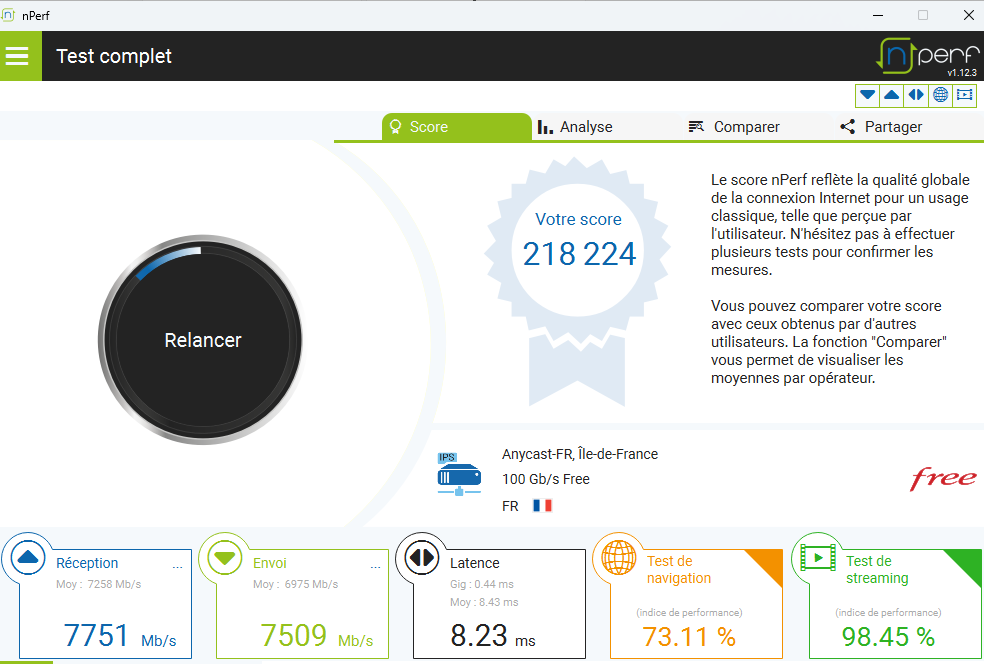Select the latency test icon
Screen dimensions: 984x664
tap(916, 95)
